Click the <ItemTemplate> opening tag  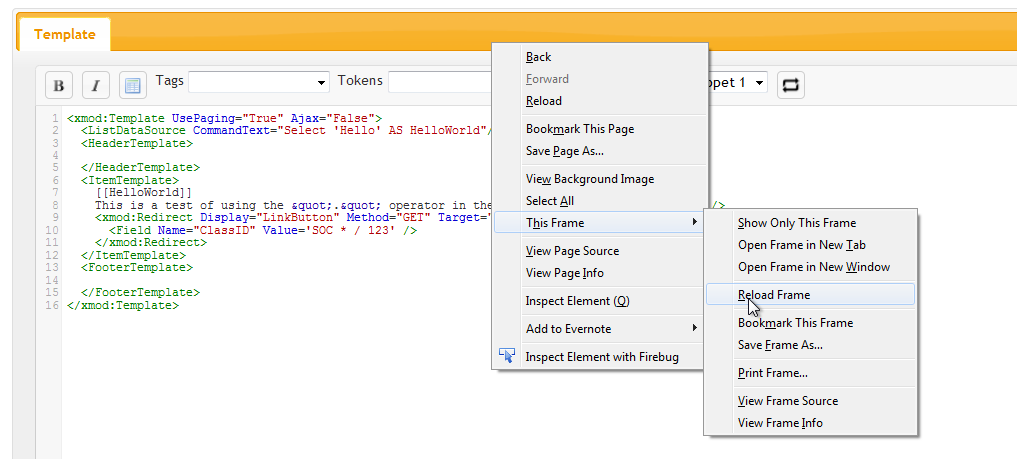(130, 180)
